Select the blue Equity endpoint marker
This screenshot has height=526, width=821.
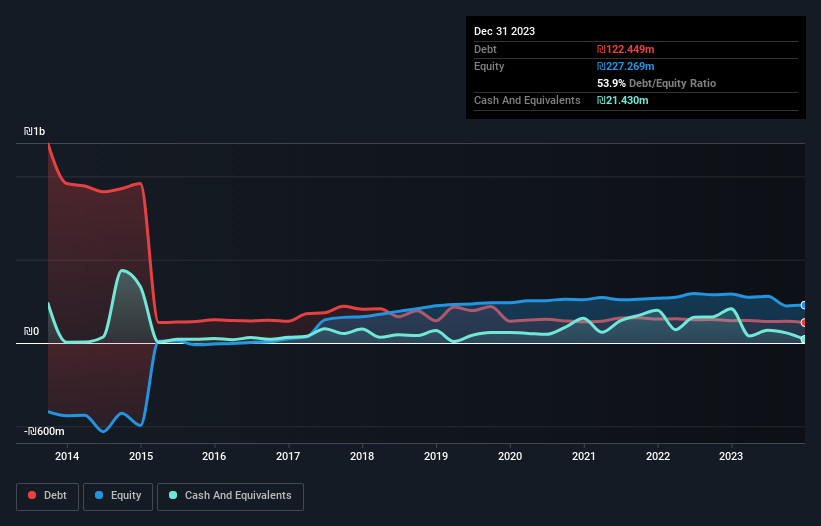804,305
